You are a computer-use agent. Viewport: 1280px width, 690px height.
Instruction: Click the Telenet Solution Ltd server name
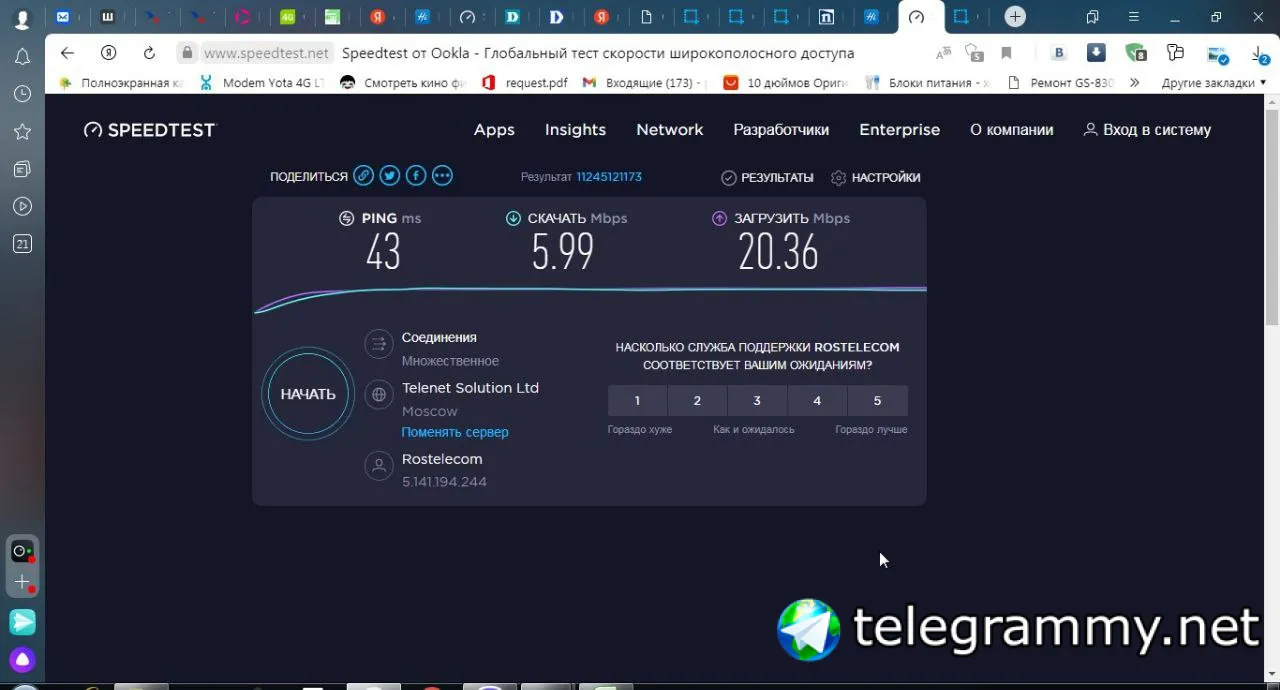(470, 388)
